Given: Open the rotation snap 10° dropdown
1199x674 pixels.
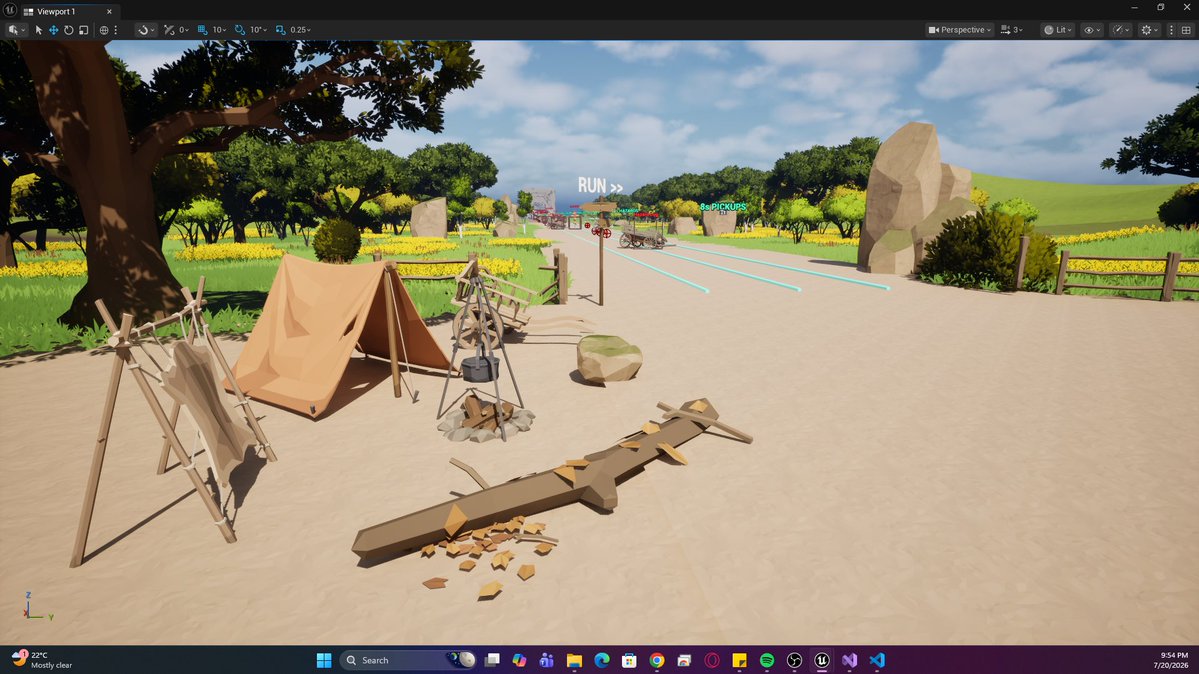Looking at the screenshot, I should click(x=258, y=30).
